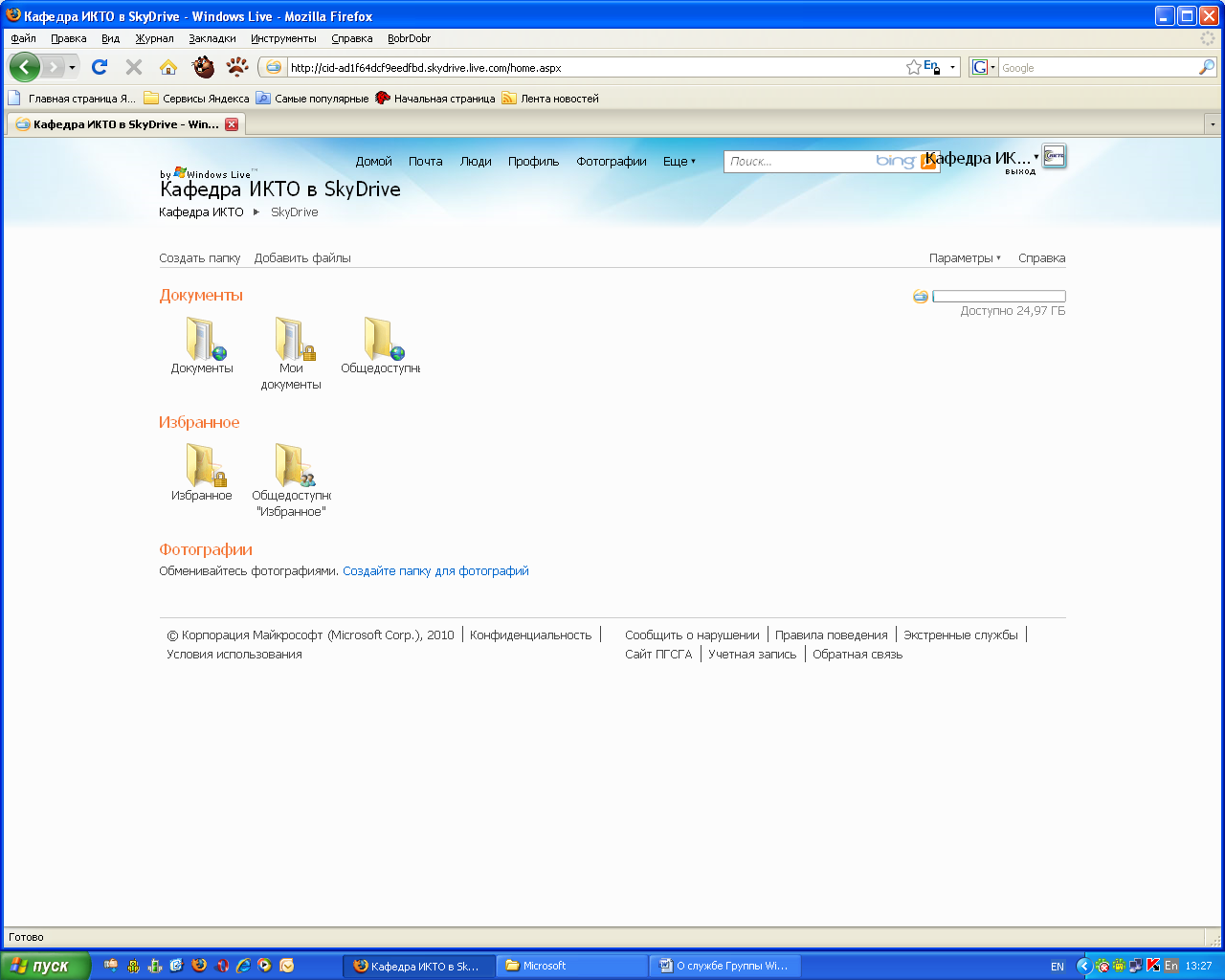Go to Домой in Windows Live navigation
1225x980 pixels.
(374, 162)
